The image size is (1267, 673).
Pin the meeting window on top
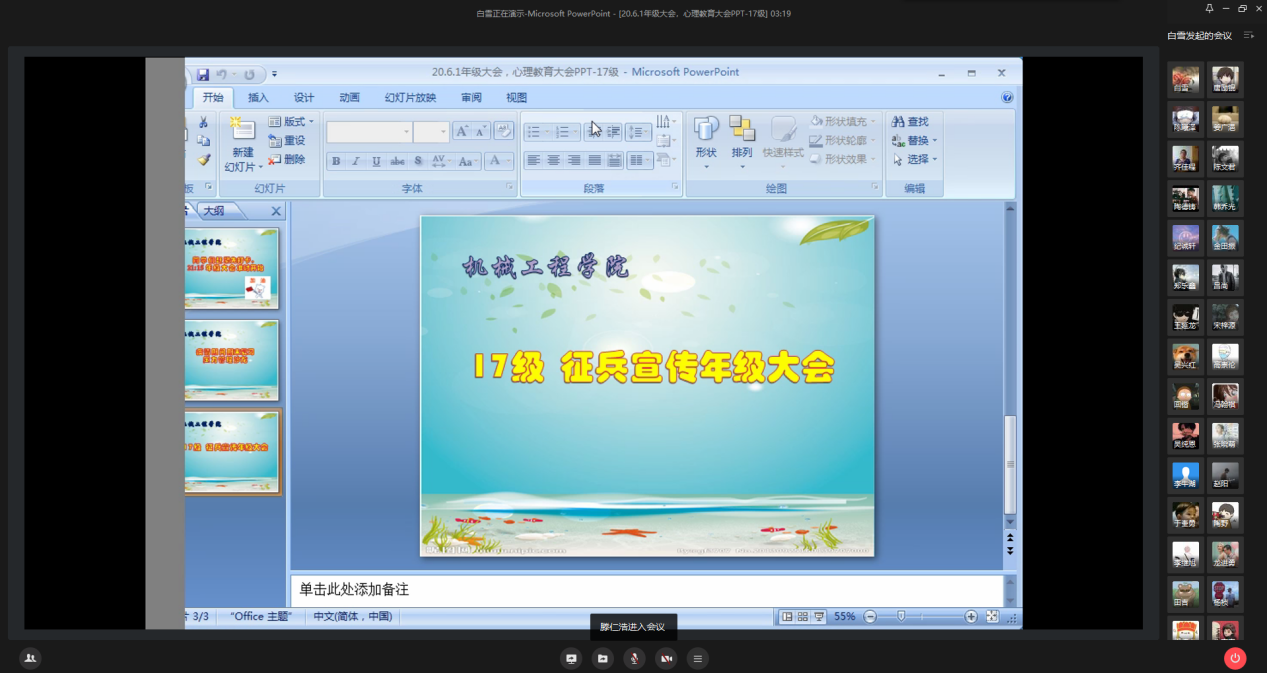tap(1208, 9)
